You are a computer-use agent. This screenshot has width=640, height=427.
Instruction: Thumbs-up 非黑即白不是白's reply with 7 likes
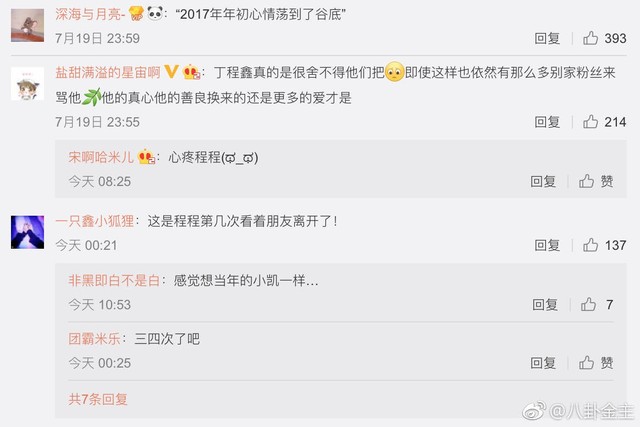(588, 304)
